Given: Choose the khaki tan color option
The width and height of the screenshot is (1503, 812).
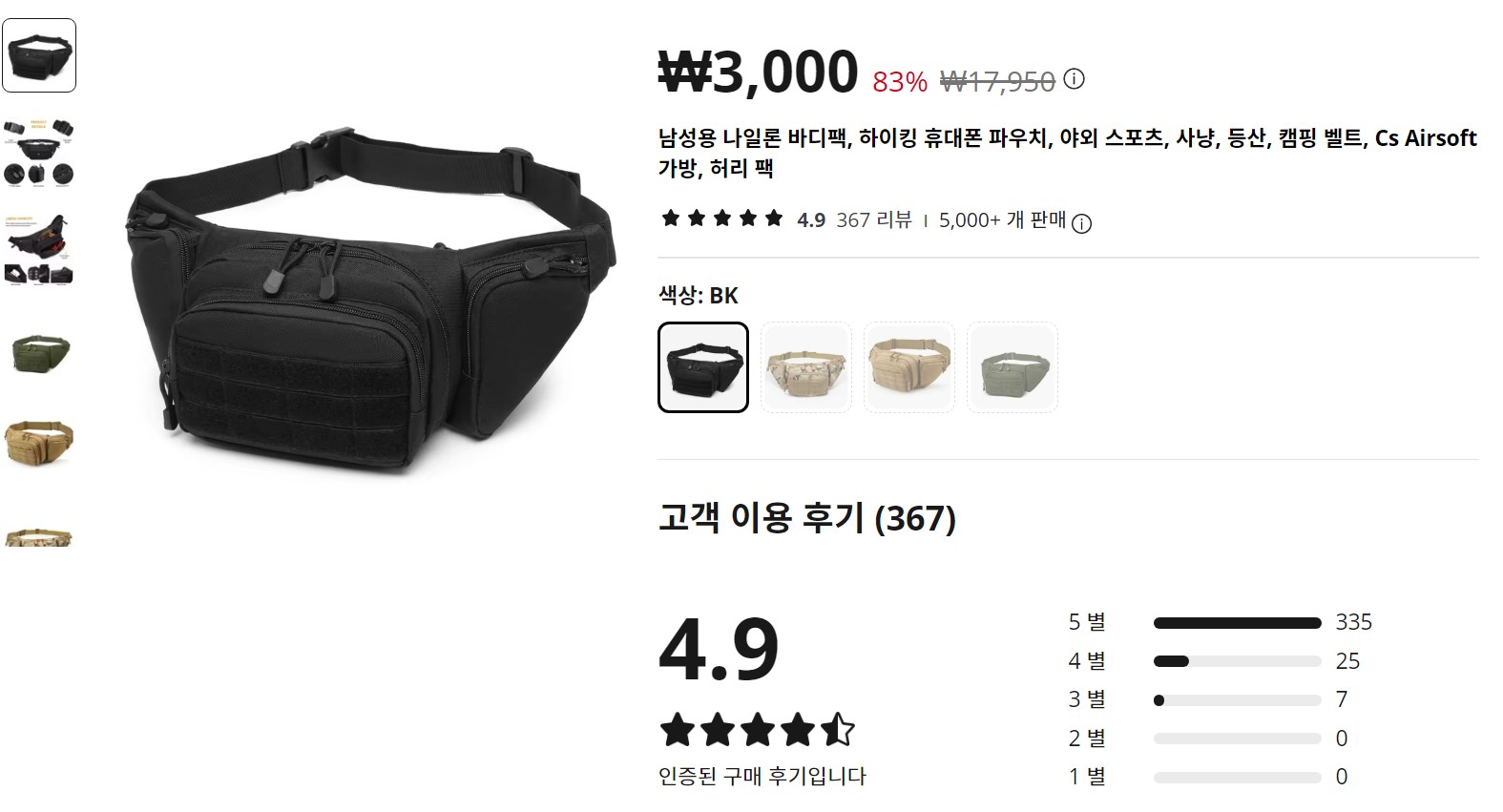Looking at the screenshot, I should click(909, 367).
